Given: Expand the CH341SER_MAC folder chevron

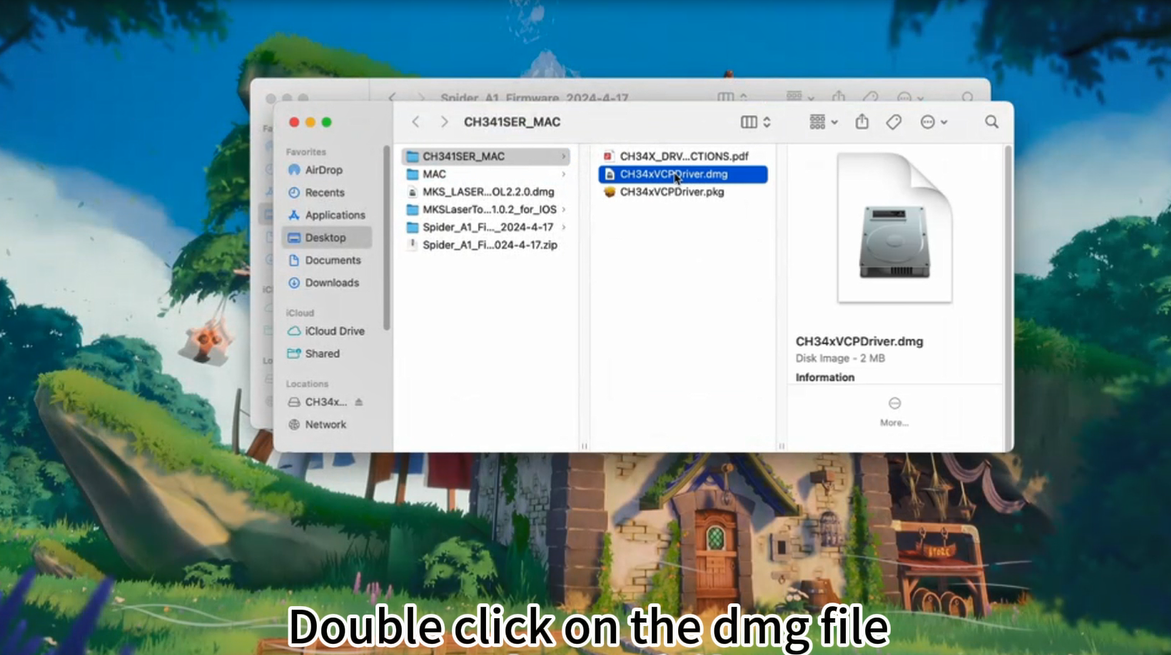Looking at the screenshot, I should [564, 156].
